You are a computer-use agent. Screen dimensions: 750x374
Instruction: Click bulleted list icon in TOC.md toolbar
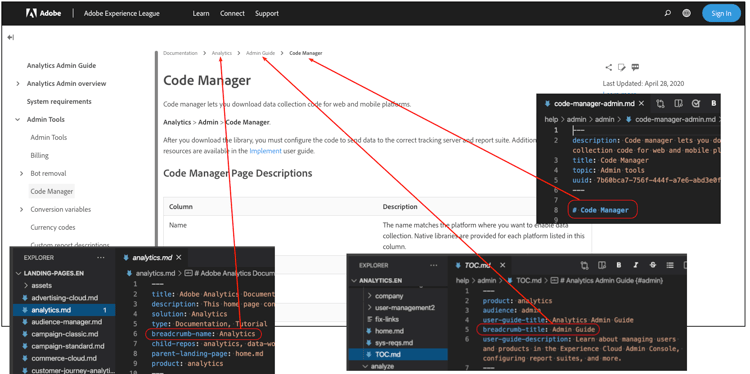[x=670, y=265]
